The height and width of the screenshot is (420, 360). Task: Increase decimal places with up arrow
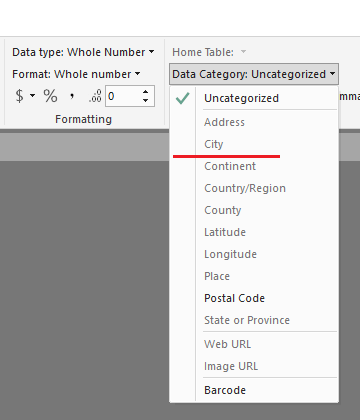point(145,92)
